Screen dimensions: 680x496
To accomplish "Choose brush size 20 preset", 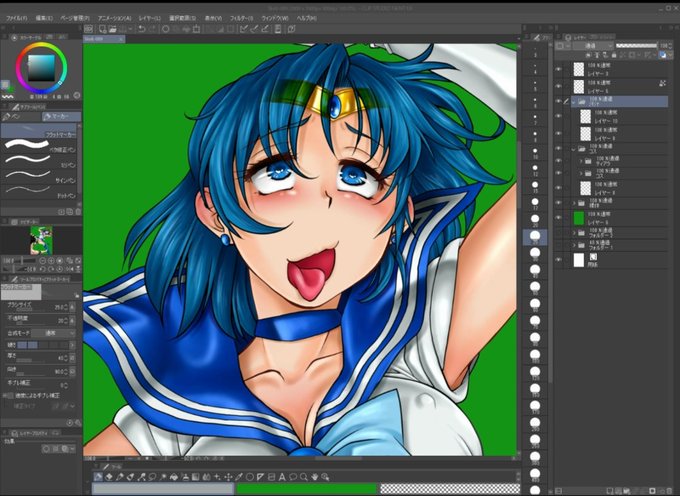I will click(x=535, y=220).
